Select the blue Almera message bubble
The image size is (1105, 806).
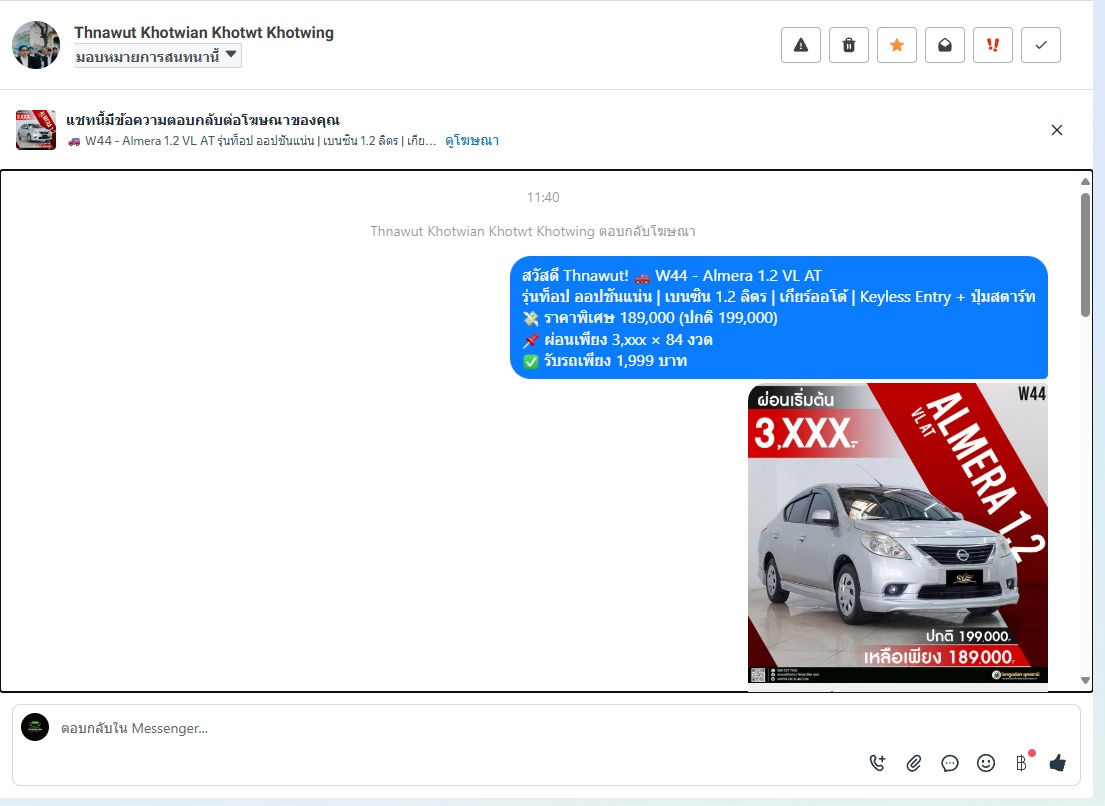(x=779, y=318)
